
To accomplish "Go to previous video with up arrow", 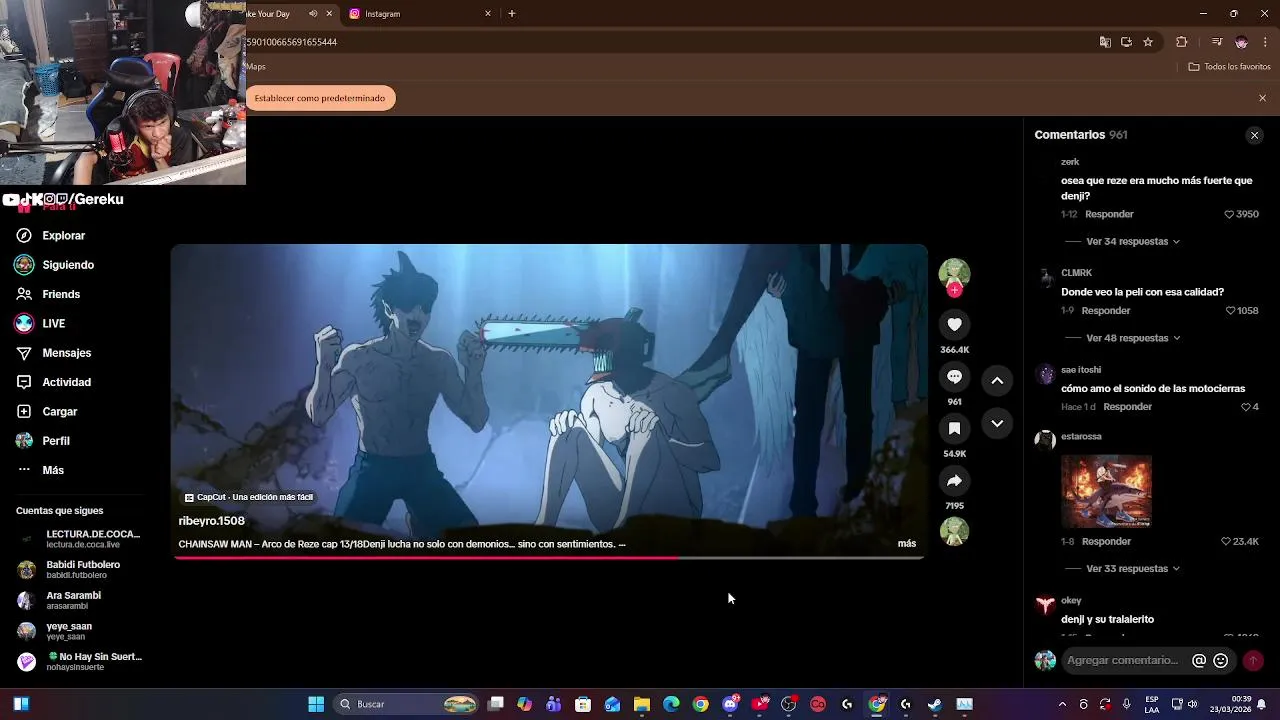I will click(997, 380).
